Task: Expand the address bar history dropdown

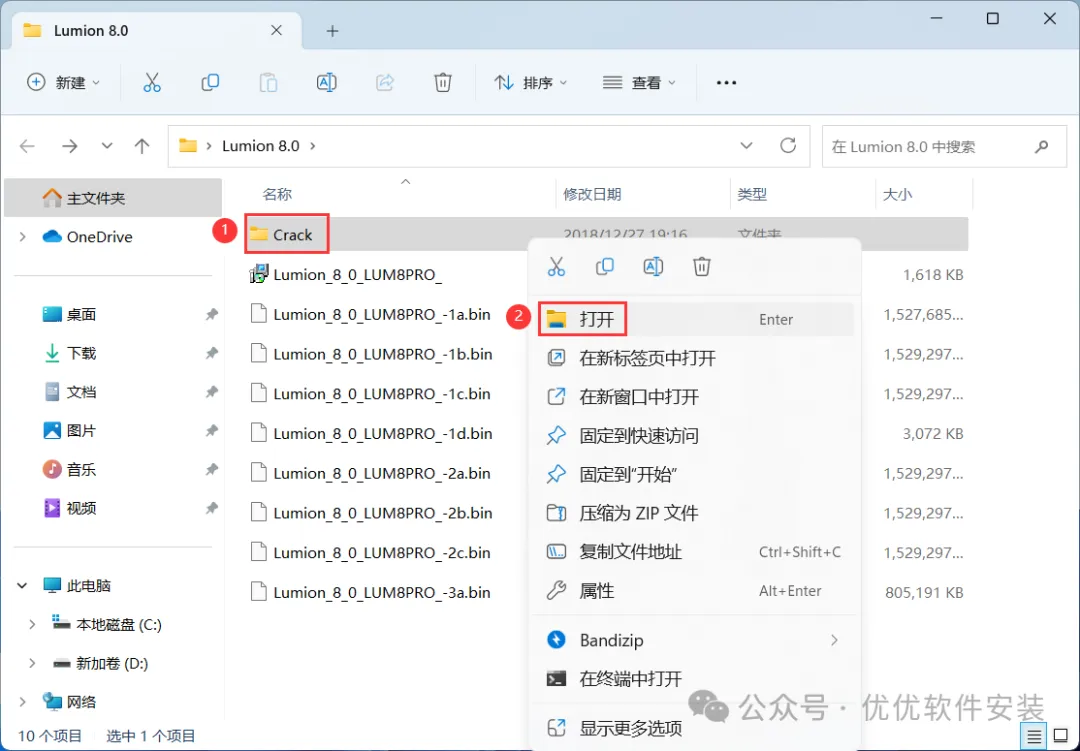Action: [746, 145]
